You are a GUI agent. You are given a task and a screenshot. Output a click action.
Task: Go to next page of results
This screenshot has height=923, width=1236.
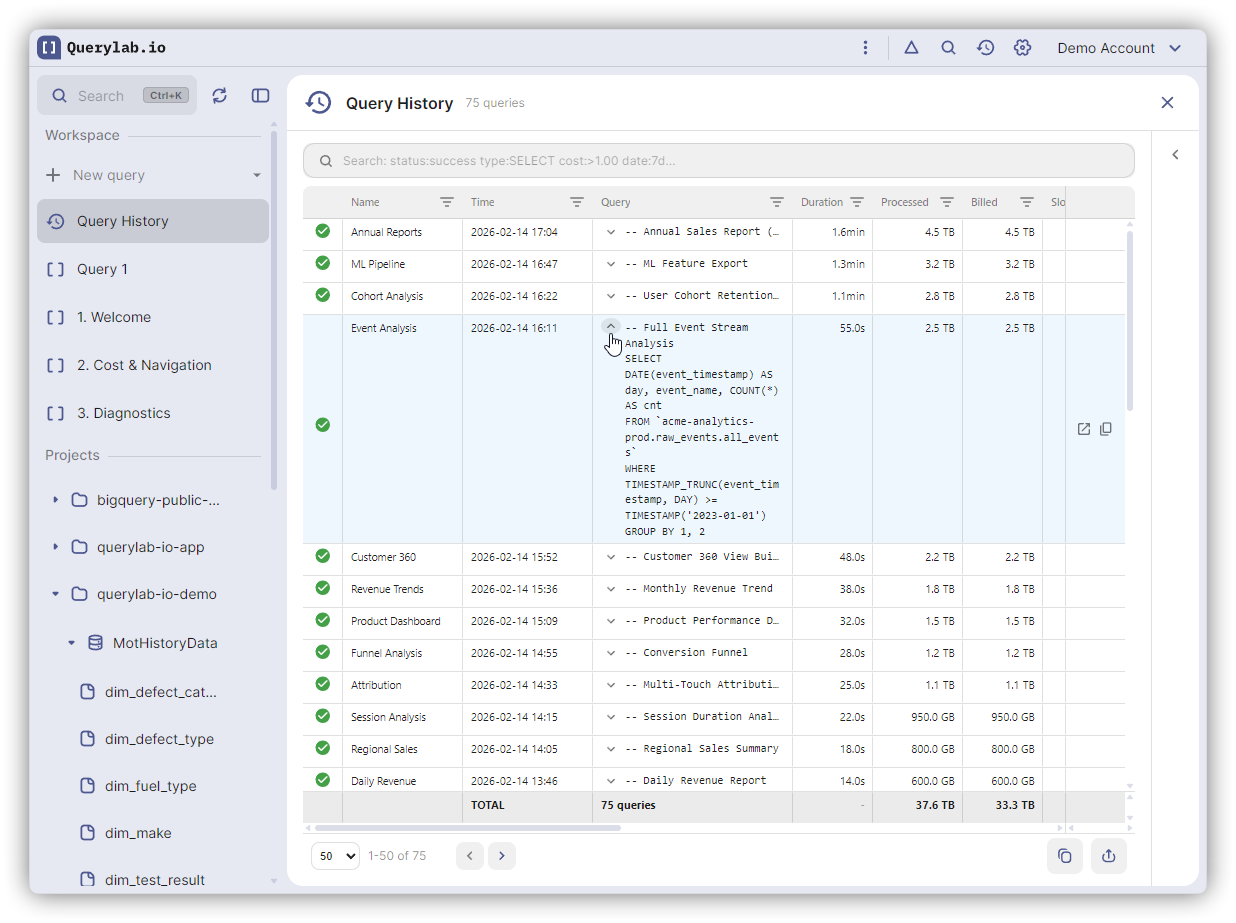point(502,856)
